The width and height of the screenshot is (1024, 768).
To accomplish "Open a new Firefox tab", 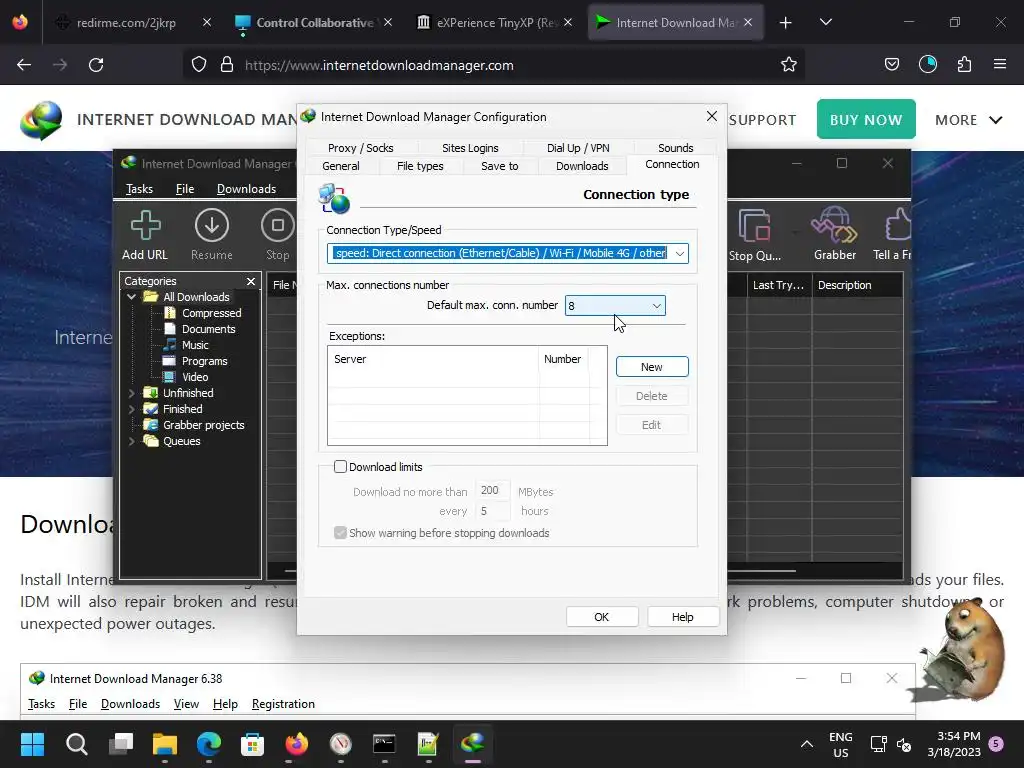I will [x=786, y=23].
